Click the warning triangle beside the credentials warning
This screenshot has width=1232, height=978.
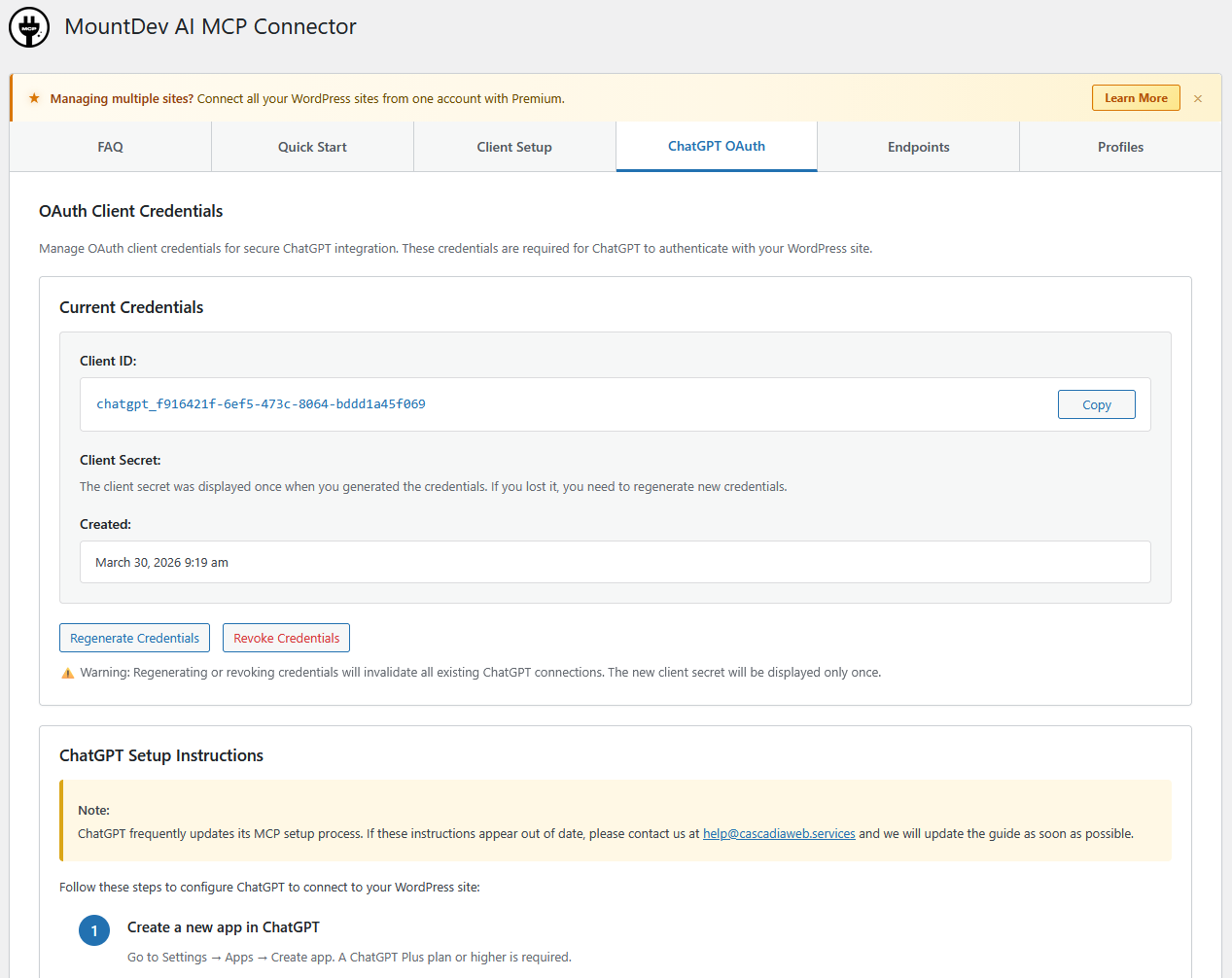[x=67, y=673]
